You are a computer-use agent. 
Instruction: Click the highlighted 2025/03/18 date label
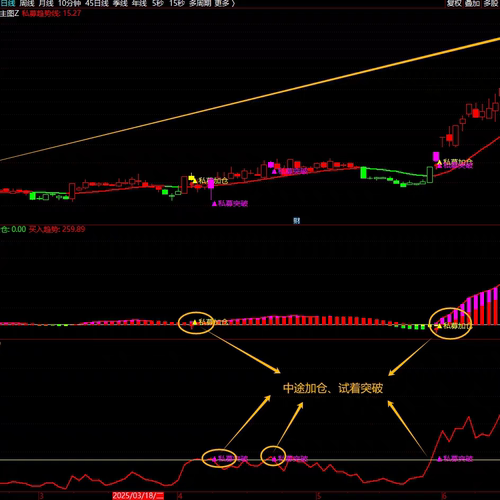coord(138,495)
